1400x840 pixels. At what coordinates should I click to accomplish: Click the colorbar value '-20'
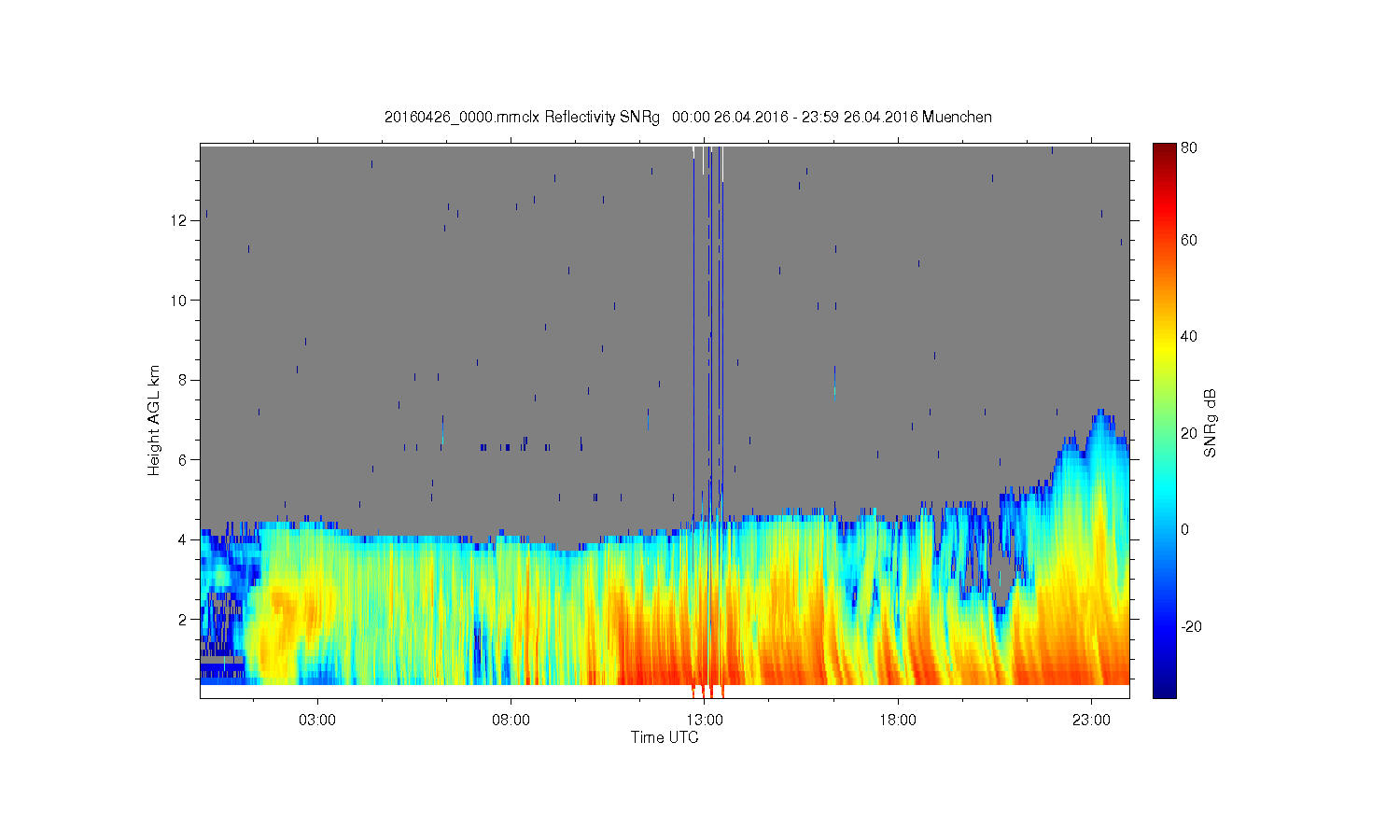1191,626
